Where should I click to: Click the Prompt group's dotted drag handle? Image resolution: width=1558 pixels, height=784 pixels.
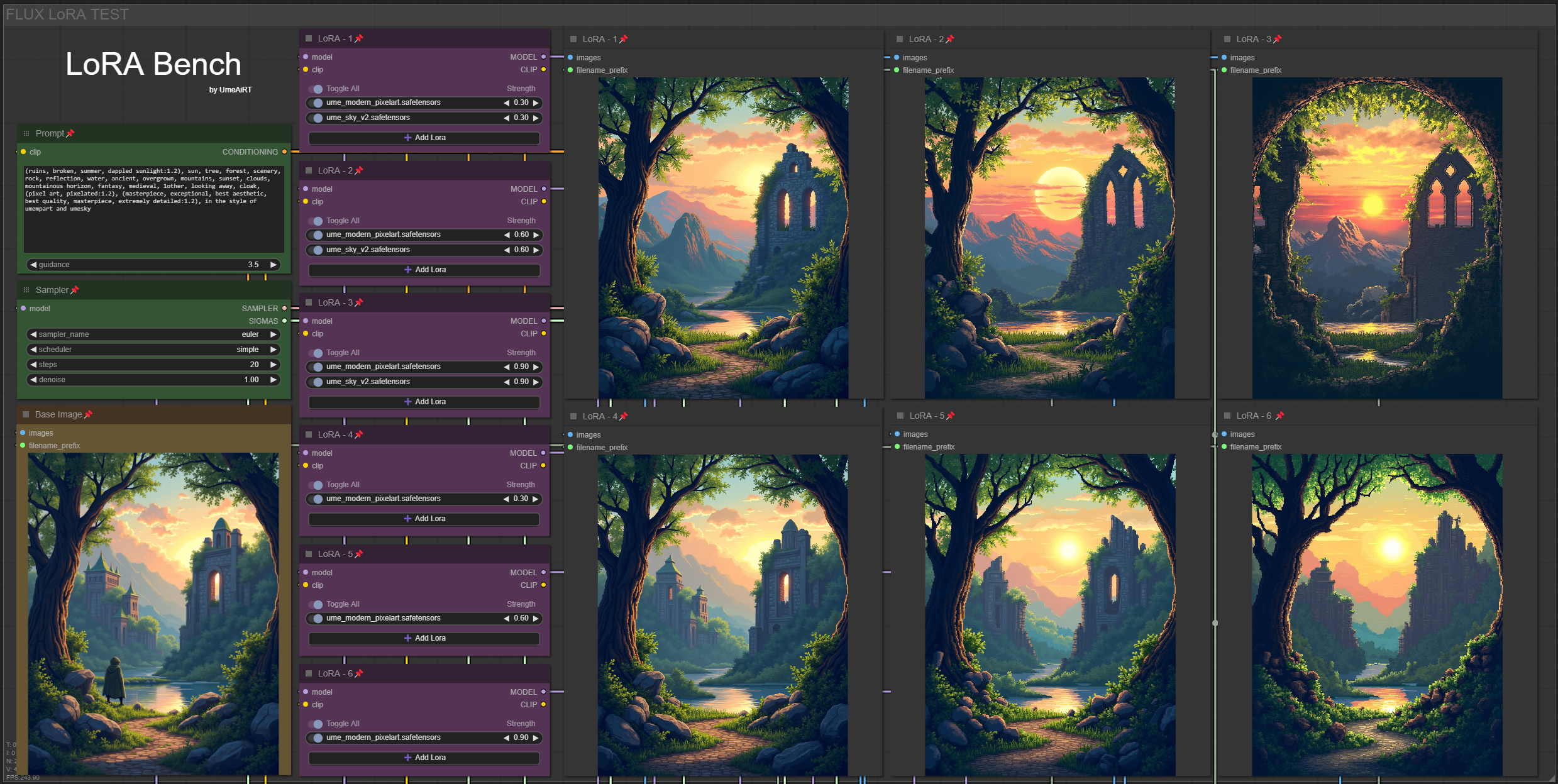[x=26, y=133]
